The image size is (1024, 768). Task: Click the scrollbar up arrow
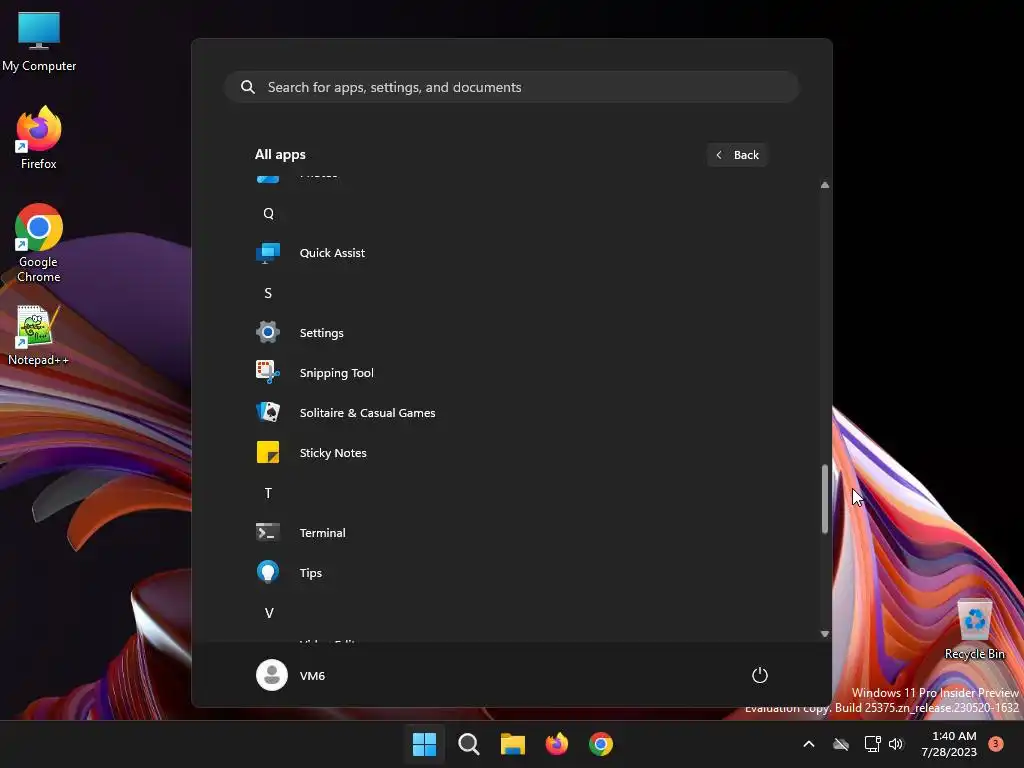coord(825,185)
